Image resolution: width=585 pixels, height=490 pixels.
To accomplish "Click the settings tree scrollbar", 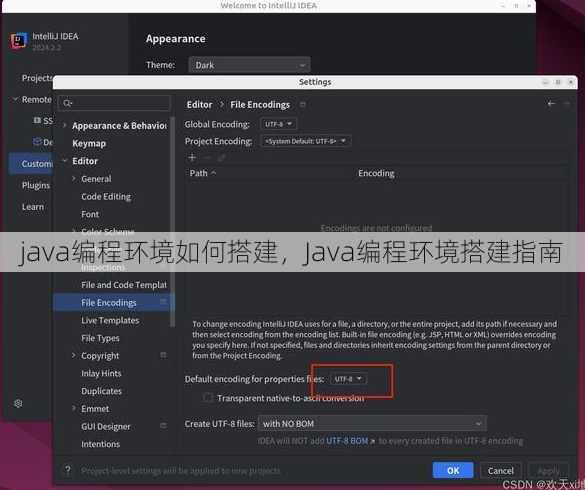I will tap(172, 222).
